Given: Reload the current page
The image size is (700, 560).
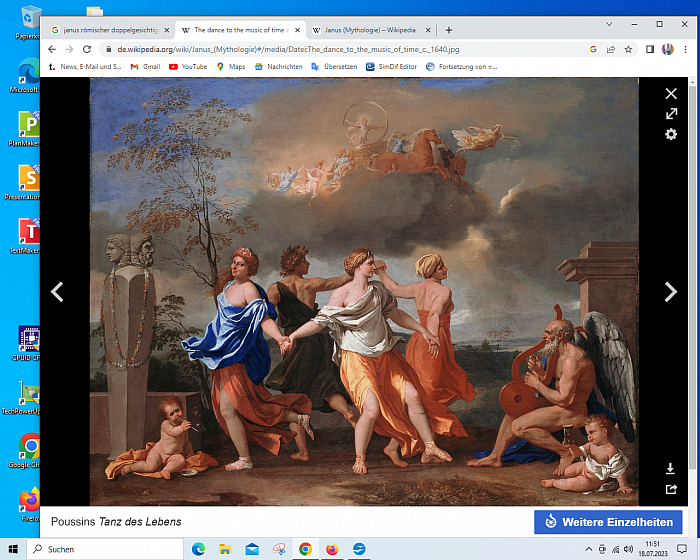Looking at the screenshot, I should (87, 49).
